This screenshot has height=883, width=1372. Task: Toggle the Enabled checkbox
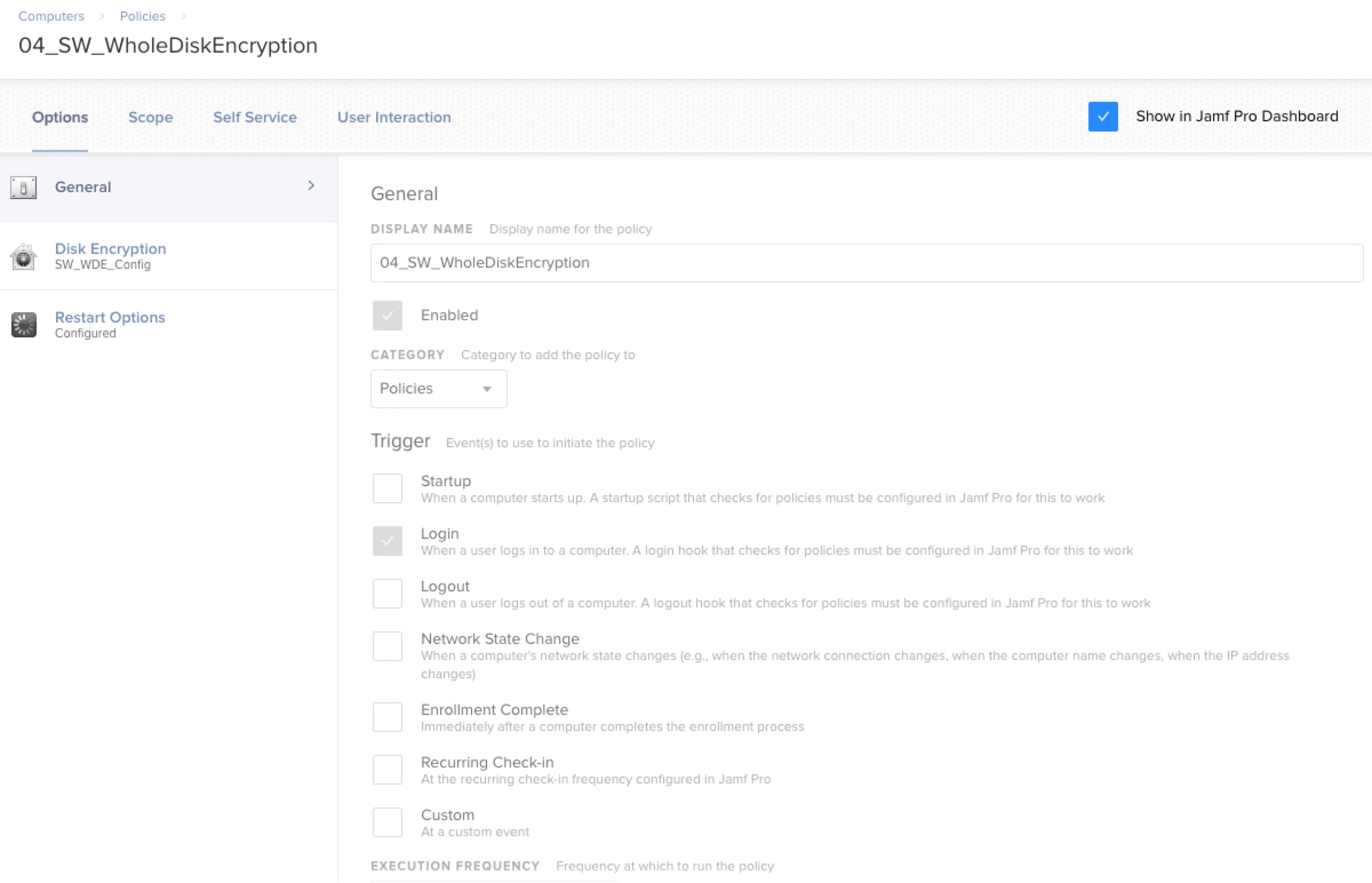(388, 315)
